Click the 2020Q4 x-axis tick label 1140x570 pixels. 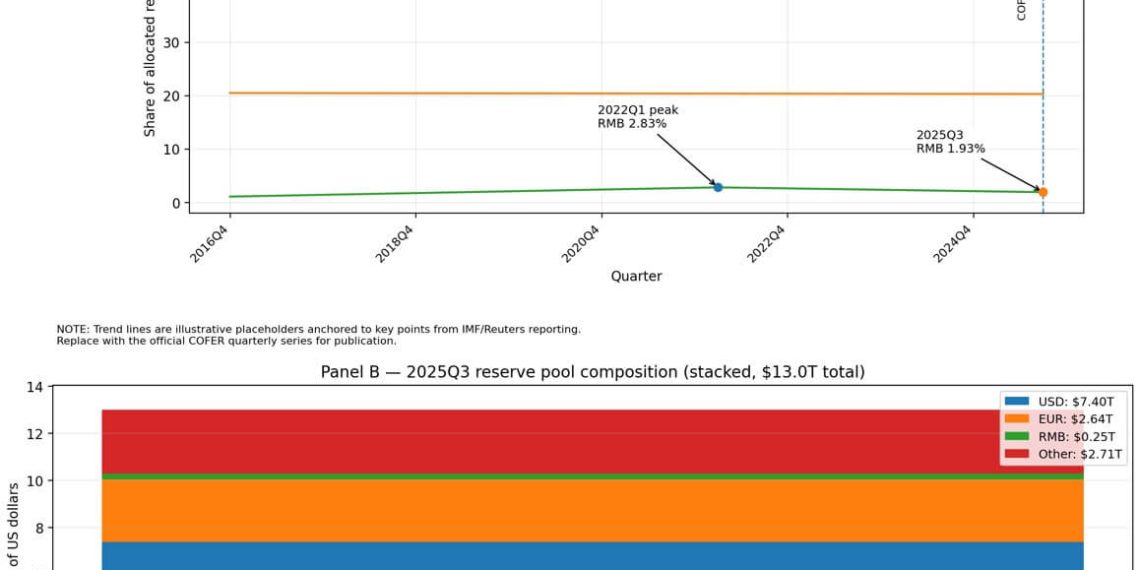click(x=584, y=243)
